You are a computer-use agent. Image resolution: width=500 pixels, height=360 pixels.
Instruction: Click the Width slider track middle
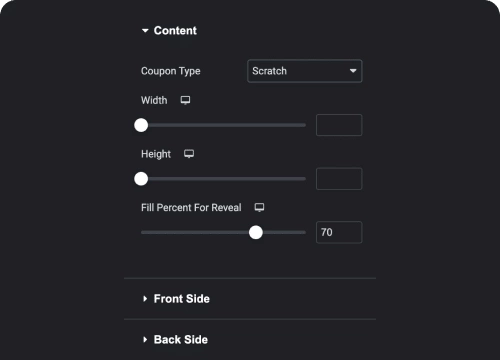coord(223,125)
